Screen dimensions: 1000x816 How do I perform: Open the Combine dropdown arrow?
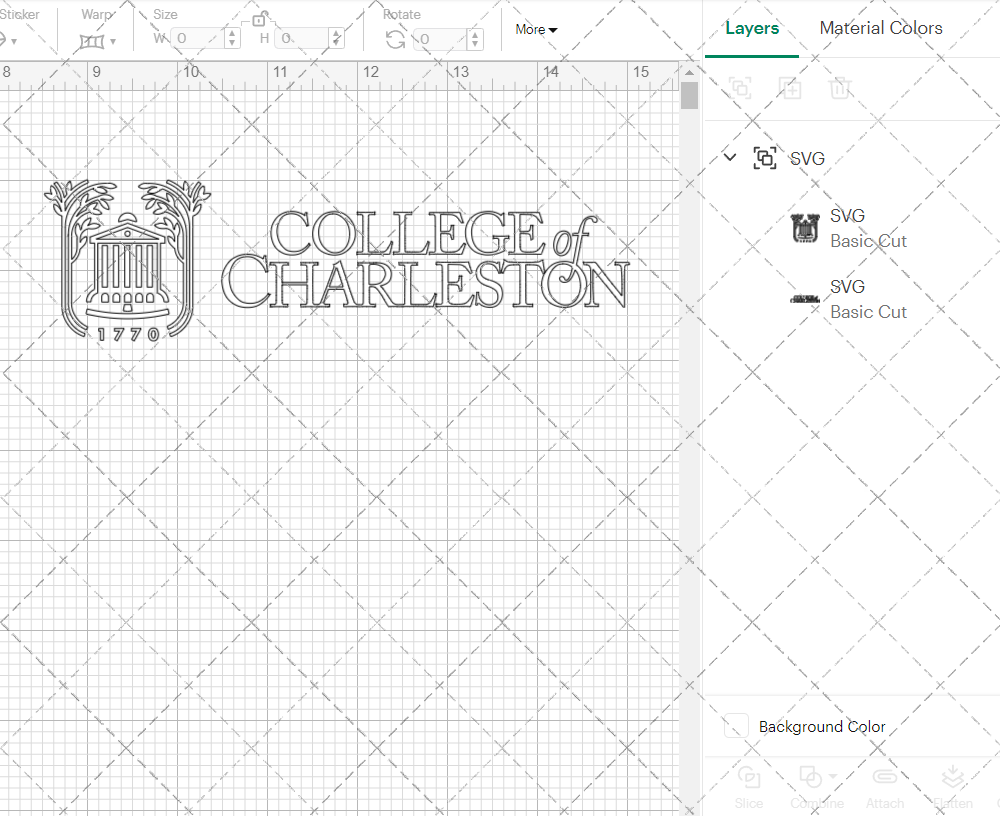[833, 777]
